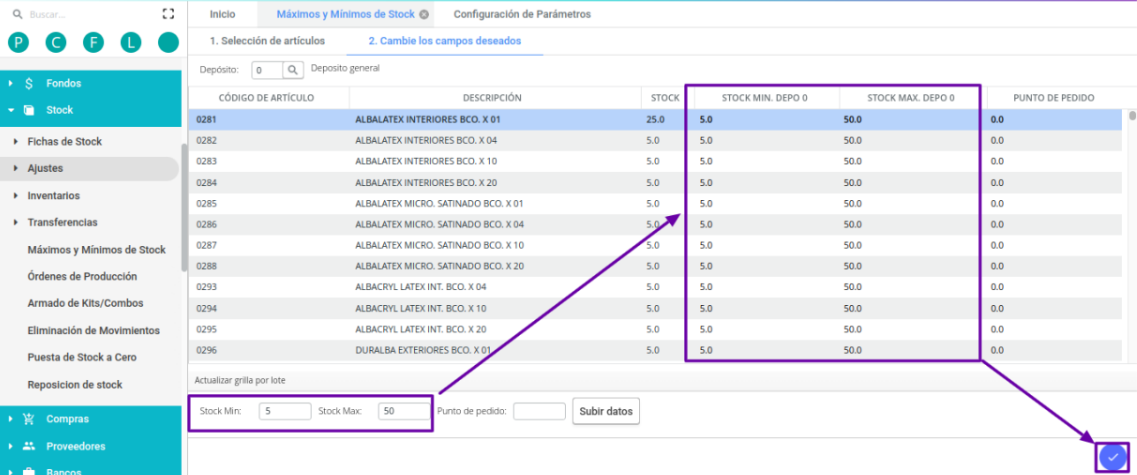1137x475 pixels.
Task: Select row with article code 0294
Action: pyautogui.click(x=656, y=308)
